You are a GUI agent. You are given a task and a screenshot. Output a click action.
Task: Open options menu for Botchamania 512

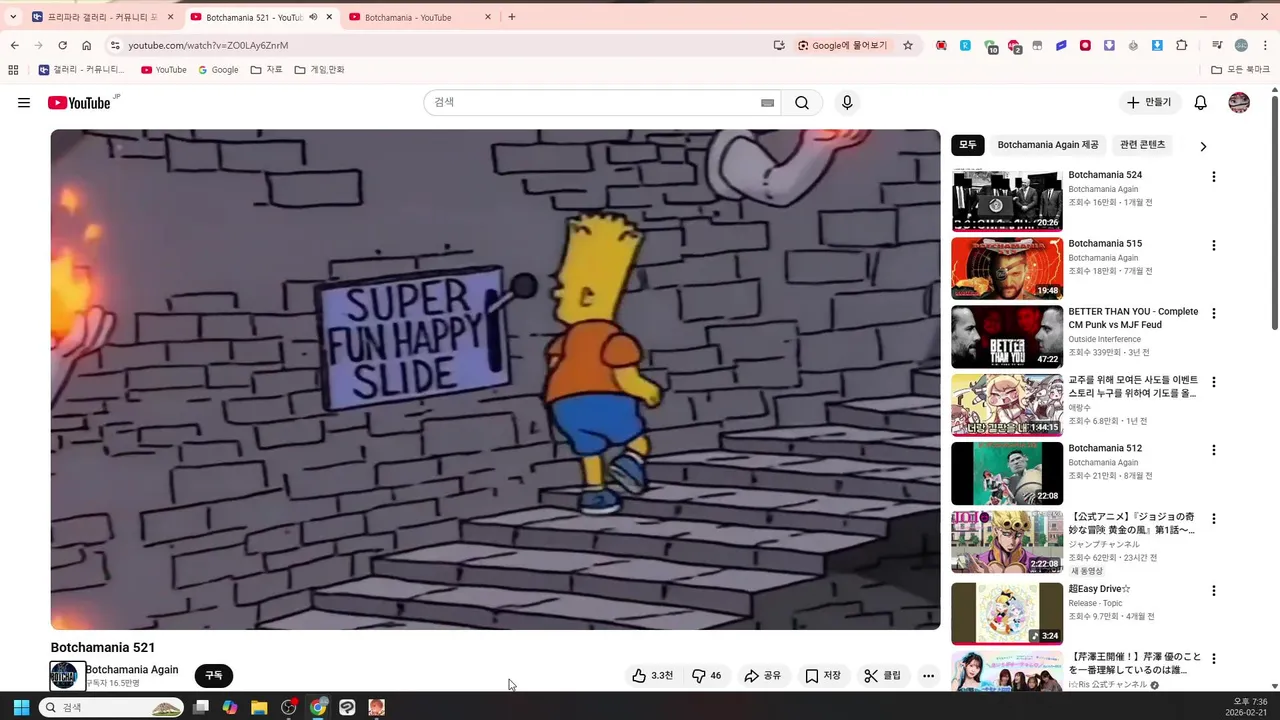click(1214, 450)
